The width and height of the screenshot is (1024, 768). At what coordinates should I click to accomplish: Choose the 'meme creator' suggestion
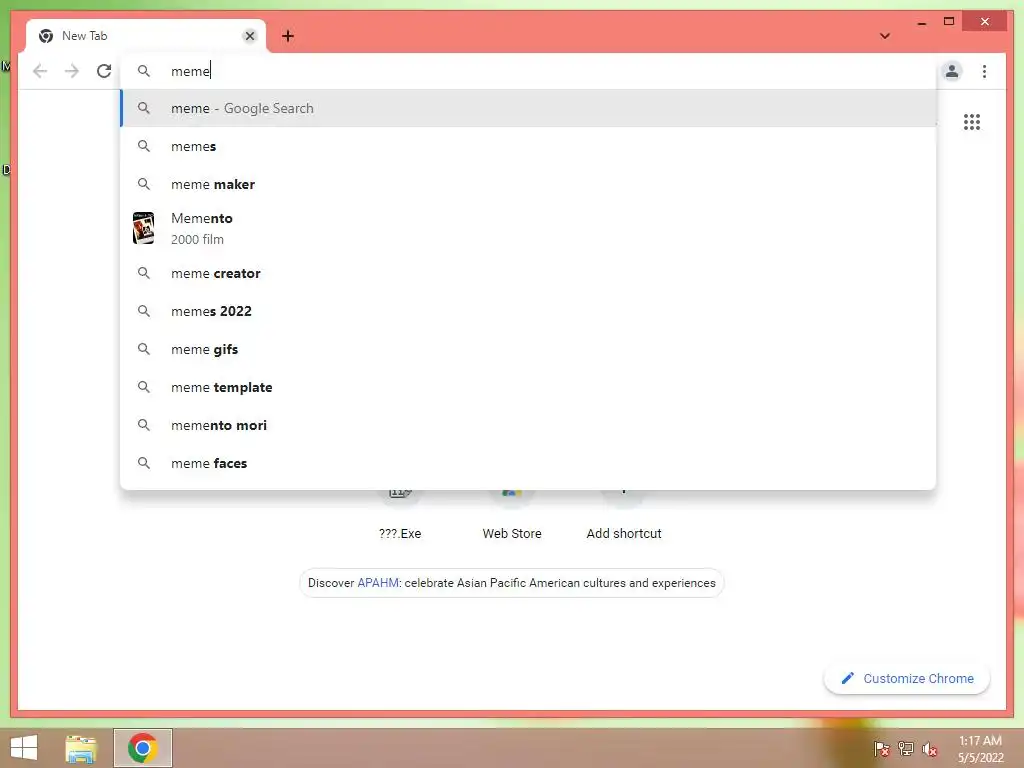pos(528,273)
